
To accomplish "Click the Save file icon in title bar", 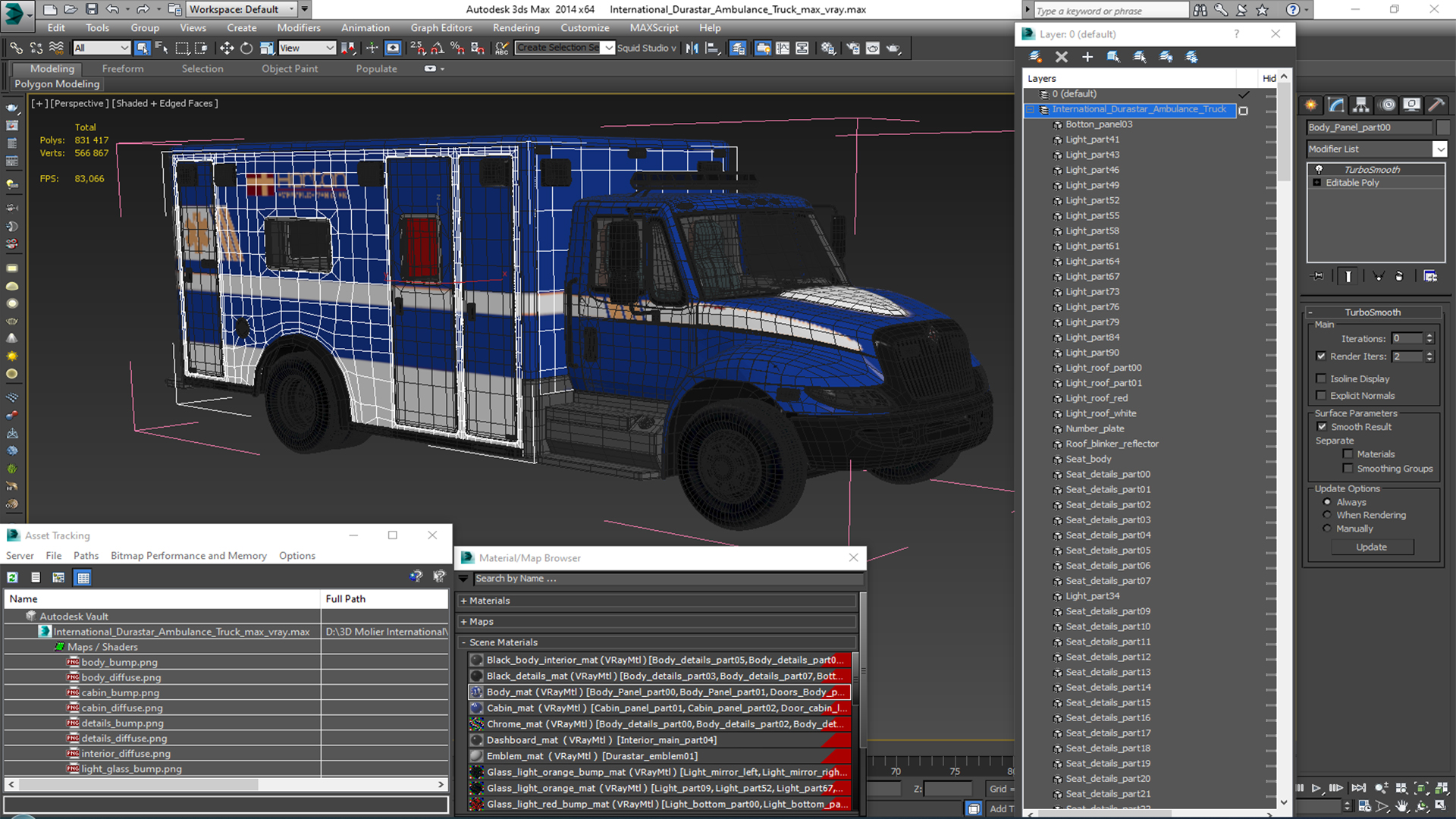I will [x=91, y=9].
